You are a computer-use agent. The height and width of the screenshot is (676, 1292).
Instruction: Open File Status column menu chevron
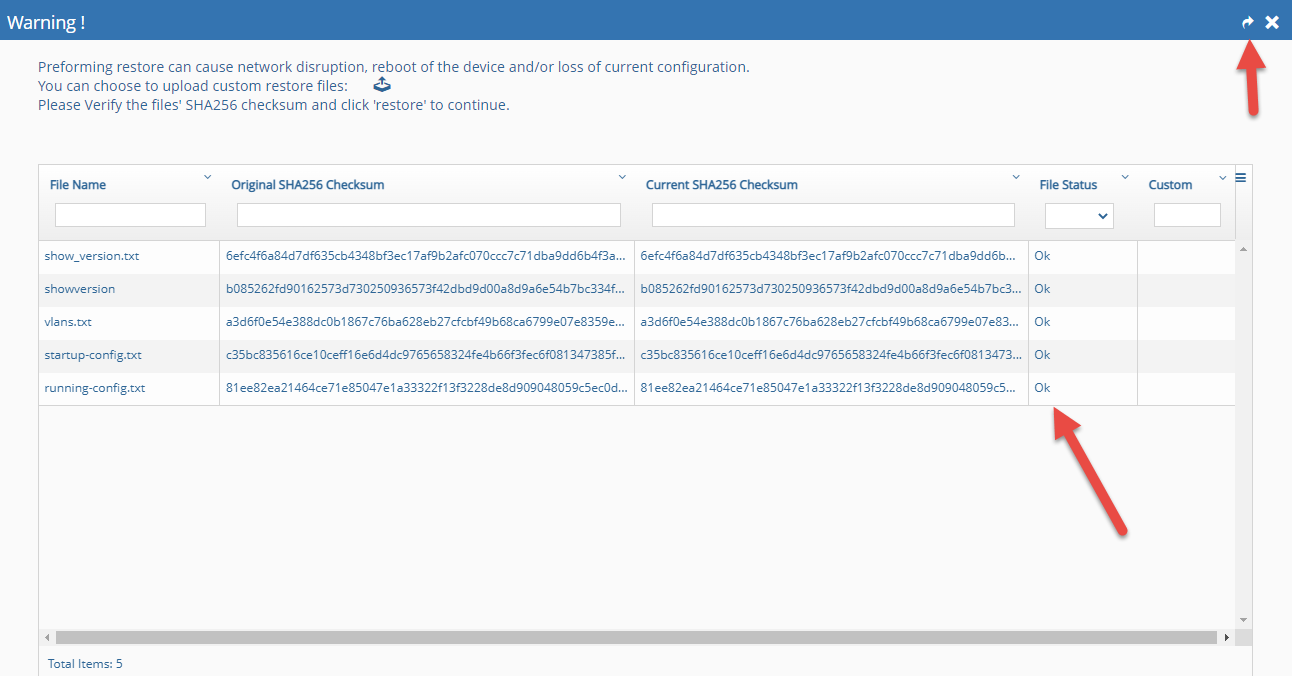(x=1125, y=177)
